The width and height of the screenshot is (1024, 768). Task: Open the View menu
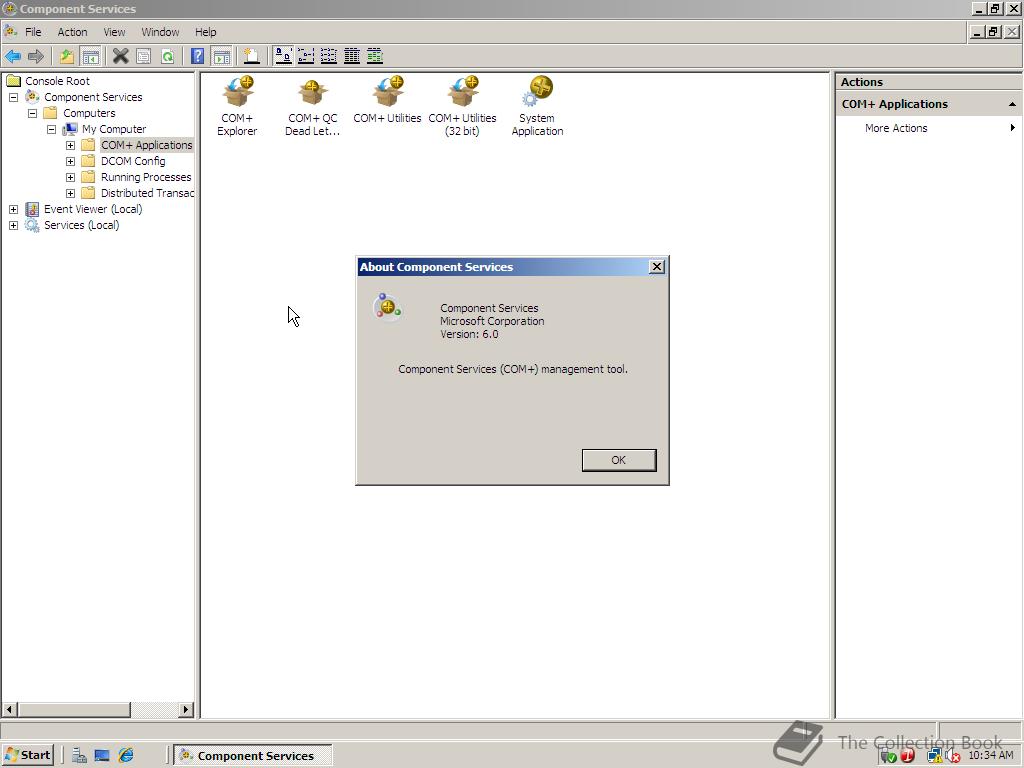pyautogui.click(x=114, y=32)
